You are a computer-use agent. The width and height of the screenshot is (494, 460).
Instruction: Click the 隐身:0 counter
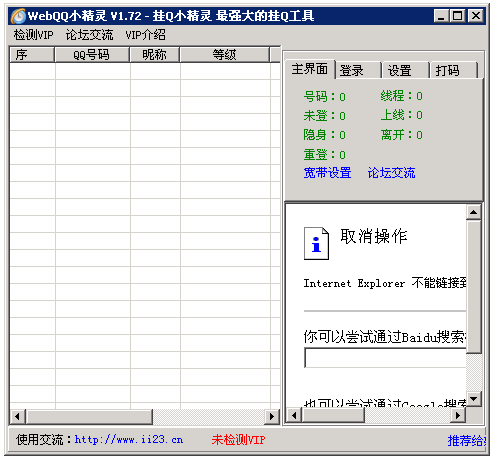tap(324, 135)
